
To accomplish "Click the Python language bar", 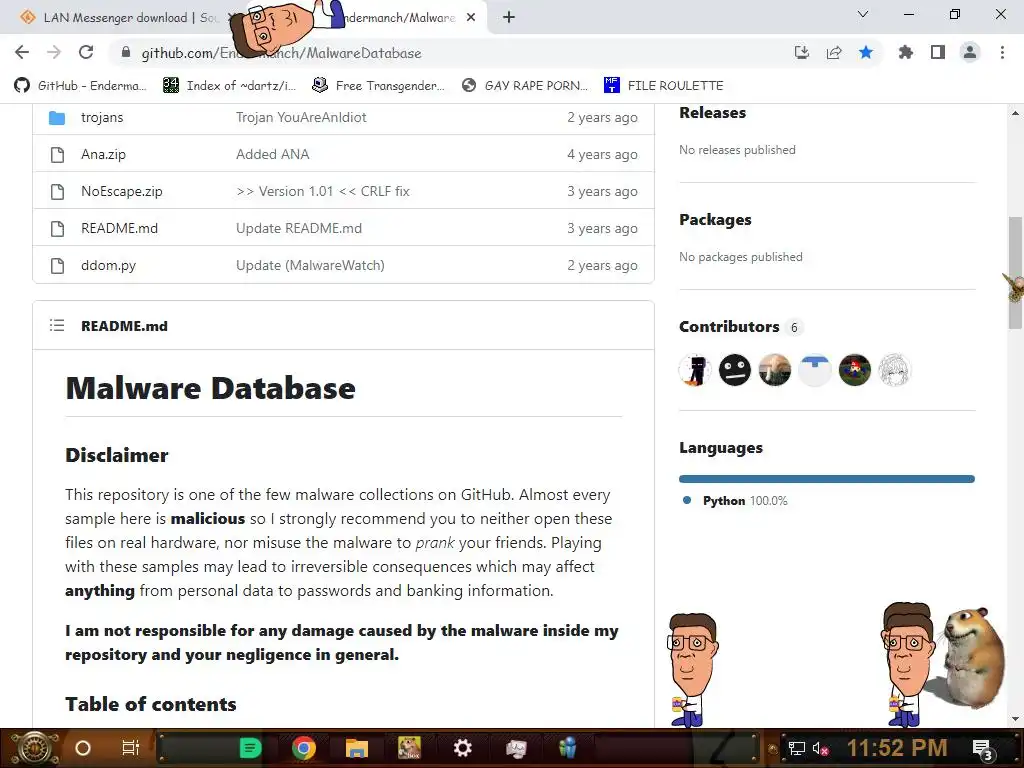I will (827, 479).
